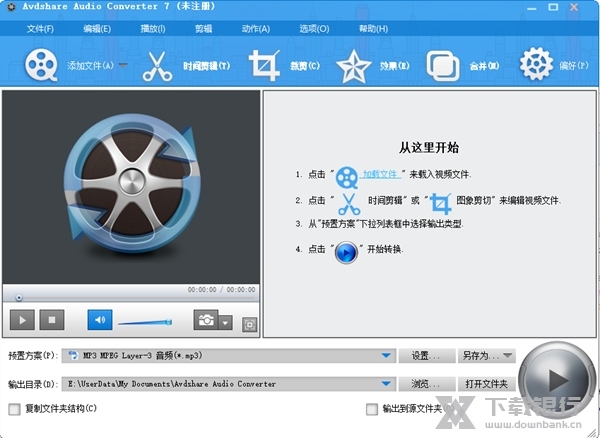Click the app icon in title bar
600x438 pixels.
click(x=11, y=7)
